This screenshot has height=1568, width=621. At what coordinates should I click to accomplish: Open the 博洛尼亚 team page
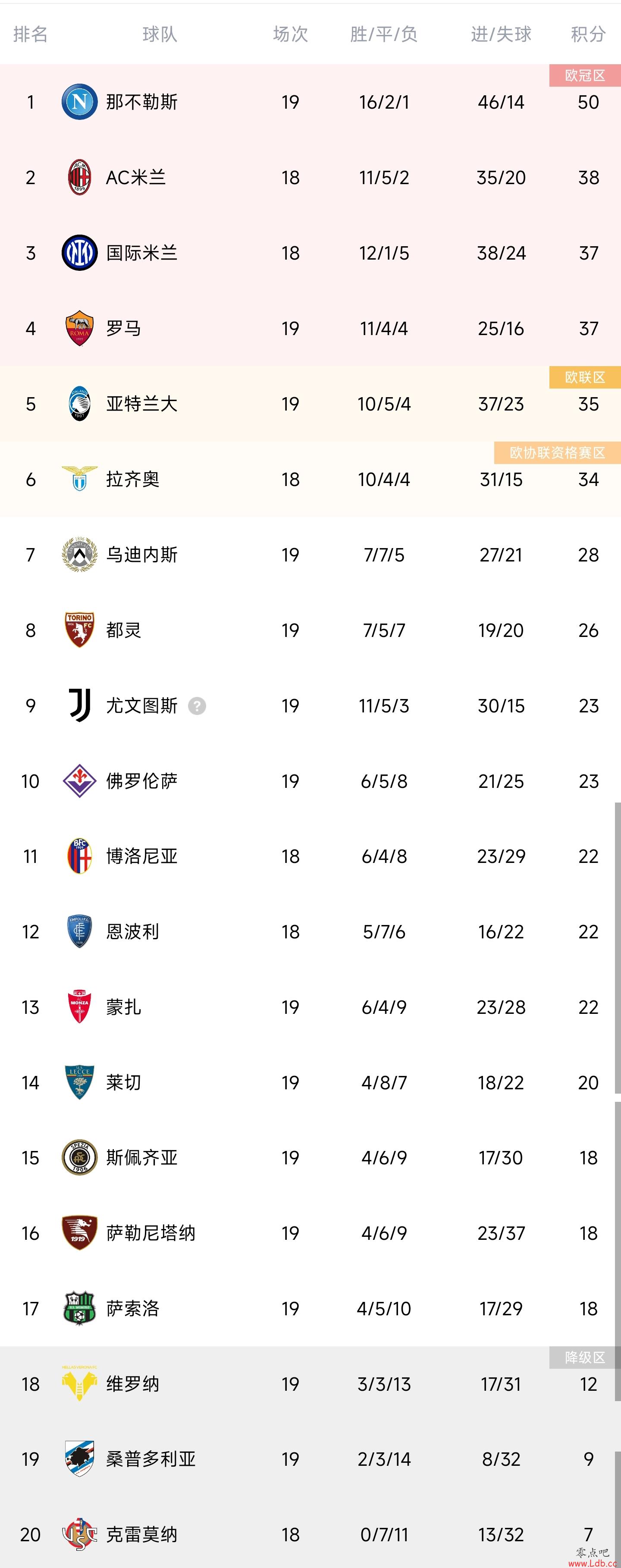coord(141,856)
